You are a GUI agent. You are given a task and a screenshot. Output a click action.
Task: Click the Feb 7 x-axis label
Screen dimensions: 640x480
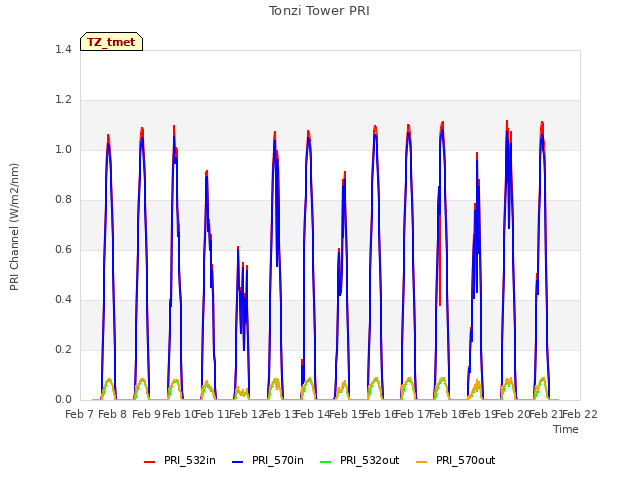80,415
